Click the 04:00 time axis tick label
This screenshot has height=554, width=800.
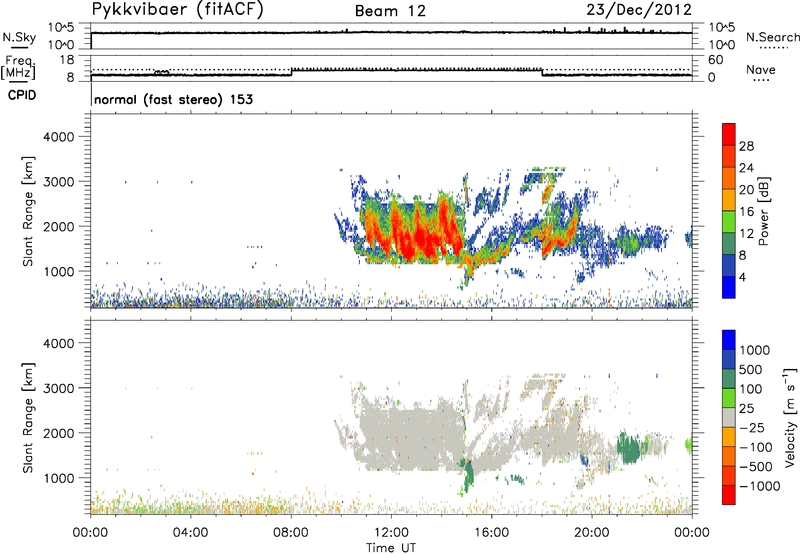(x=190, y=533)
